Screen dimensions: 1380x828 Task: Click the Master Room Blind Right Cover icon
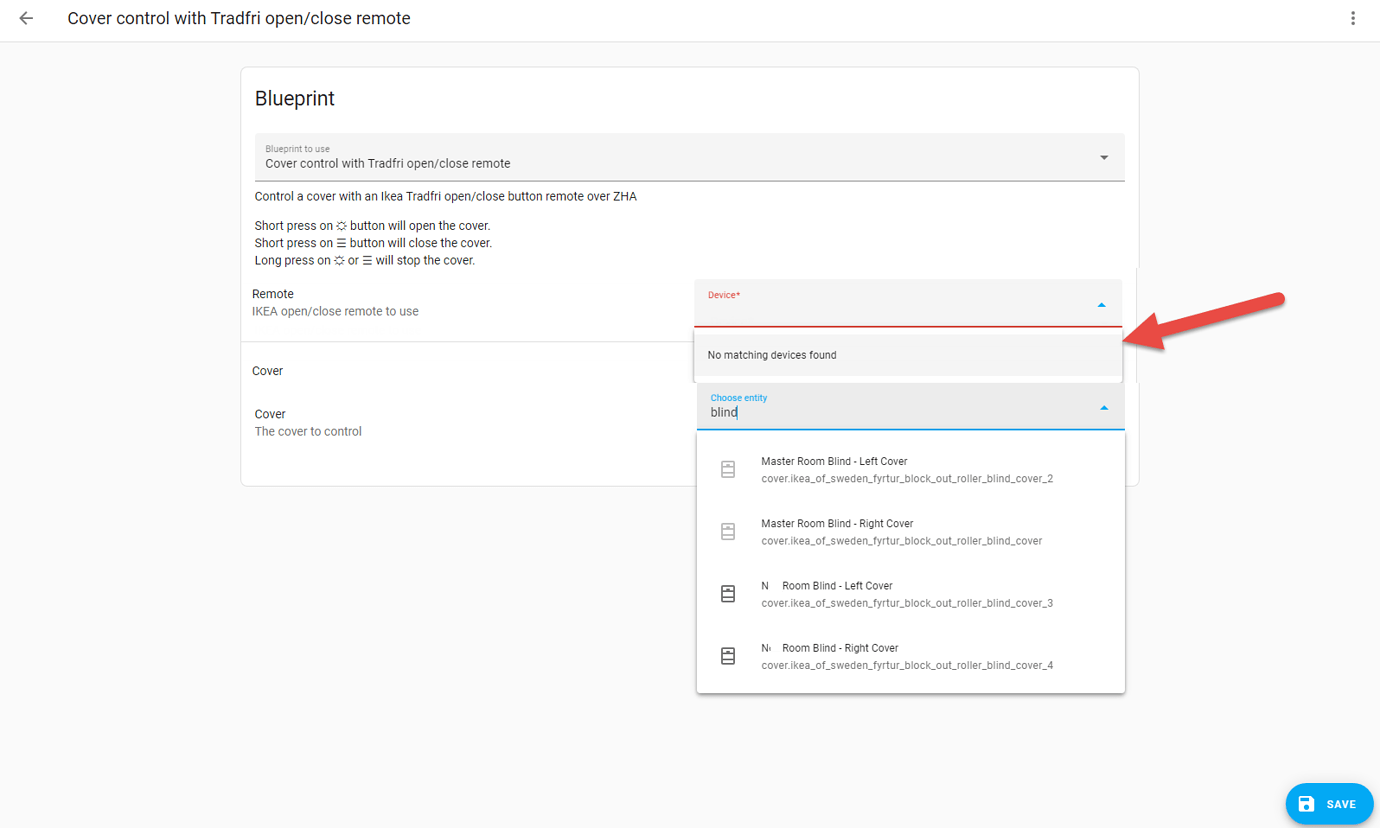[x=728, y=532]
